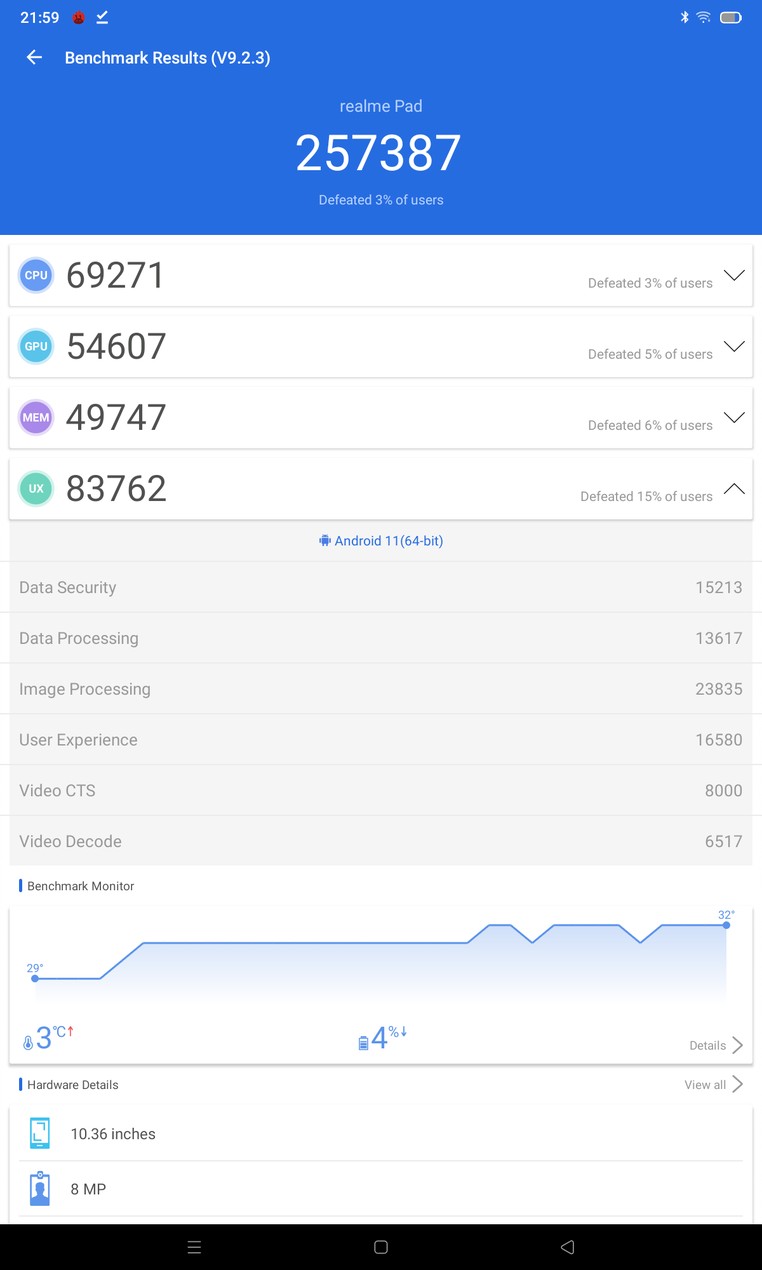Tap the MEM score 49747
Screen dimensions: 762x1270
coord(116,417)
